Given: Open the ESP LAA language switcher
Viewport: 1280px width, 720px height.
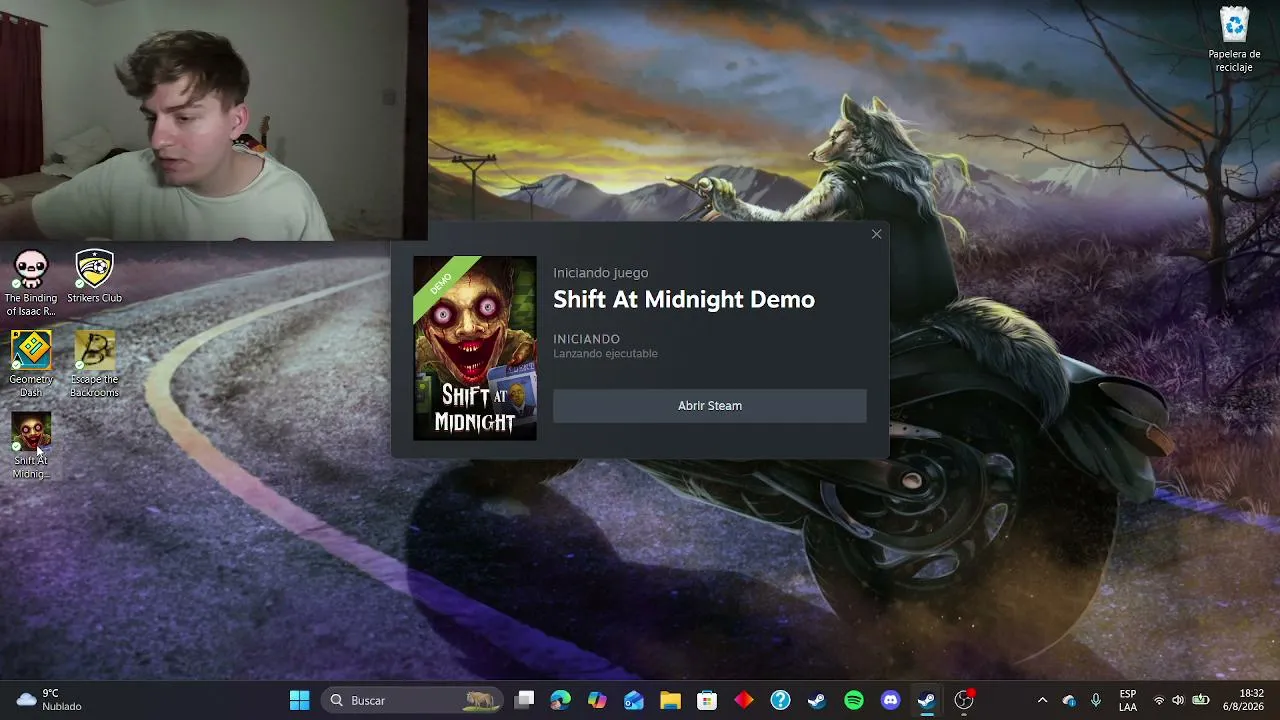Looking at the screenshot, I should coord(1128,700).
